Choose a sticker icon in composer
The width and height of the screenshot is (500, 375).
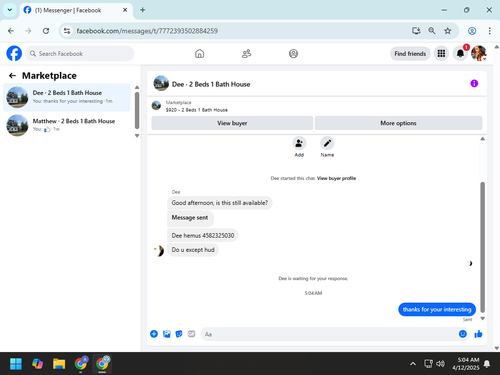[179, 334]
